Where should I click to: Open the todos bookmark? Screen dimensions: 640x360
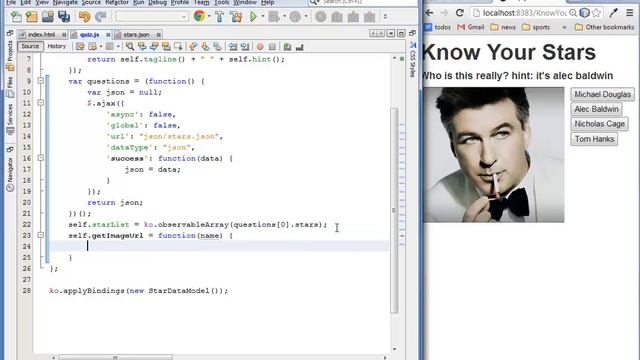coord(437,27)
